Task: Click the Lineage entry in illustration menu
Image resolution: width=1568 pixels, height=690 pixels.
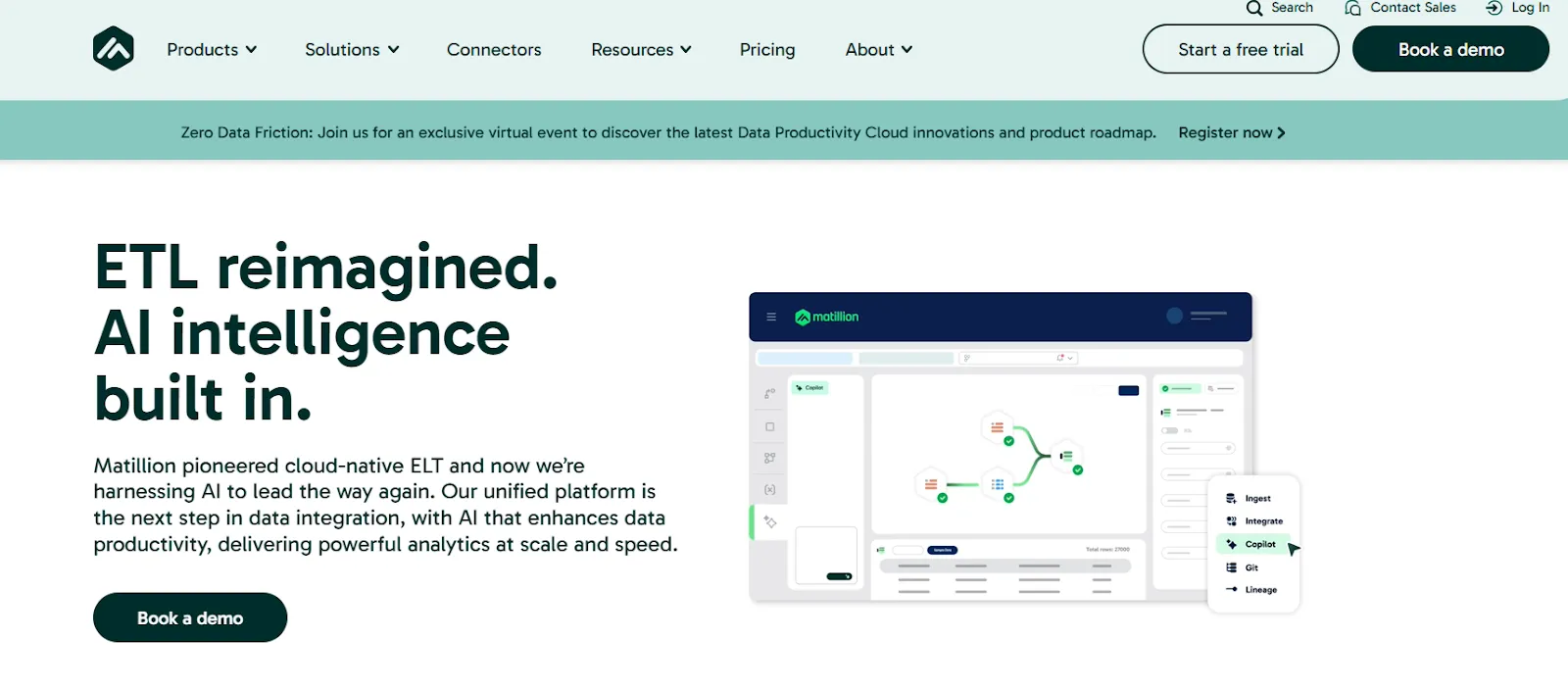Action: pos(1251,590)
